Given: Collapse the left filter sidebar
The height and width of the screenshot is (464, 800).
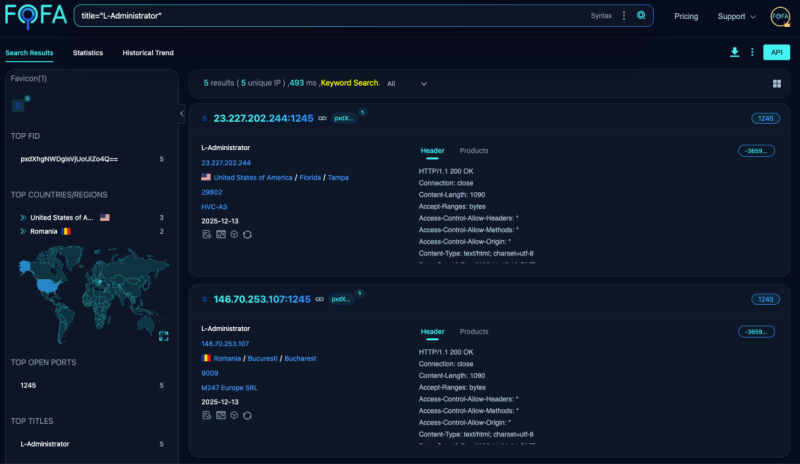Looking at the screenshot, I should 182,113.
